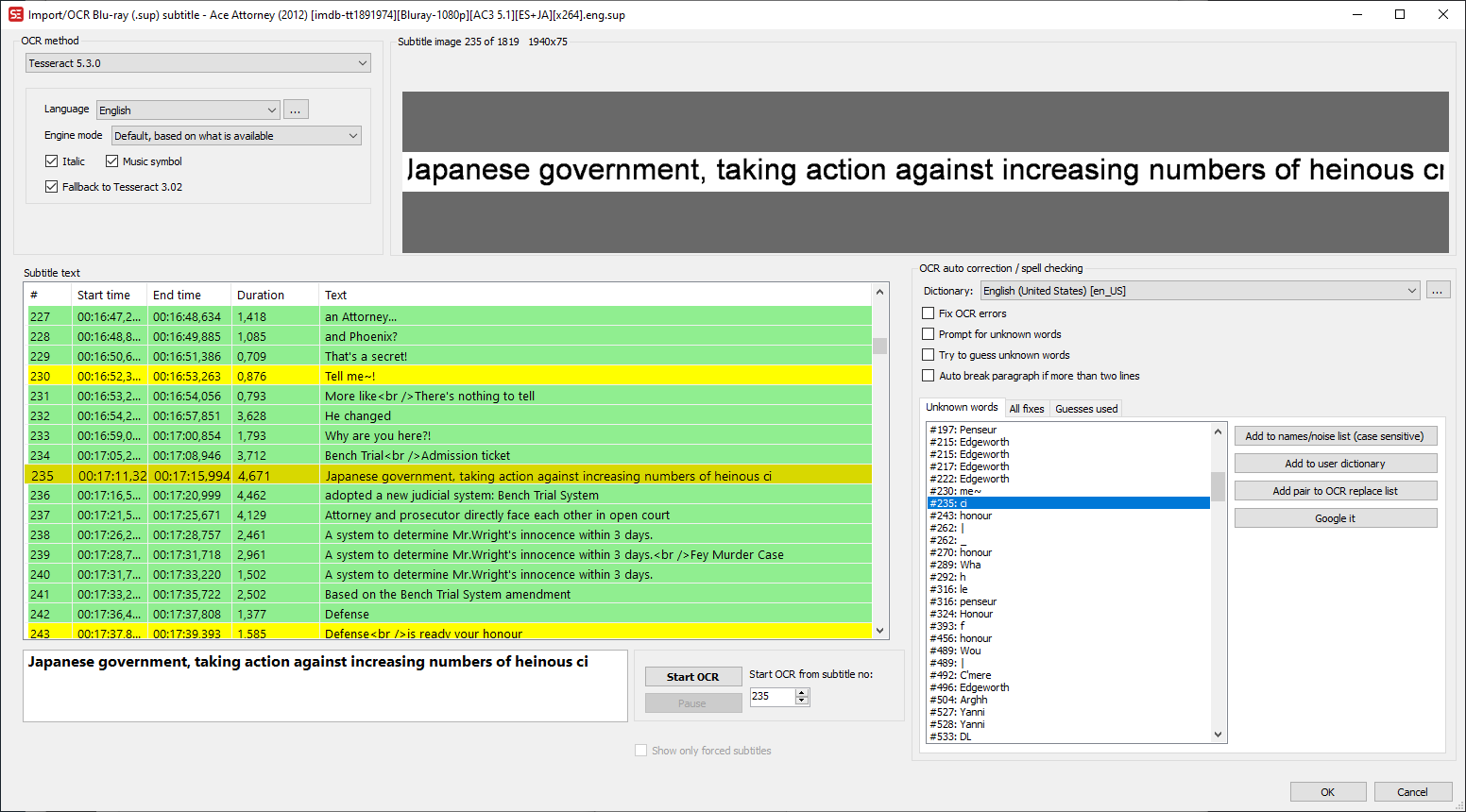Click the subtitle list scrollbar down arrow
1466x812 pixels.
point(879,630)
